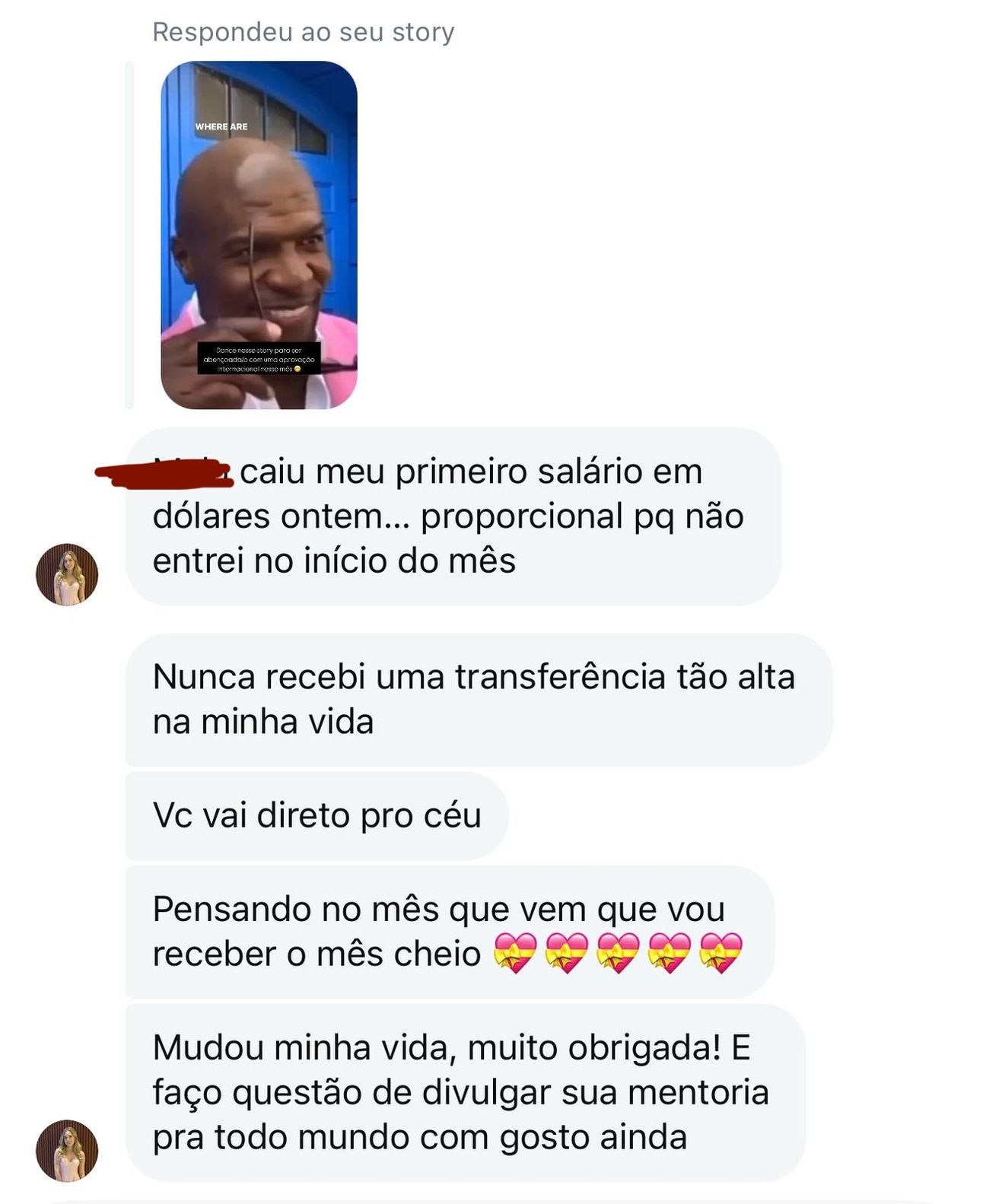Click the first heart-with-ribbon emoji
The image size is (983, 1204).
515,953
